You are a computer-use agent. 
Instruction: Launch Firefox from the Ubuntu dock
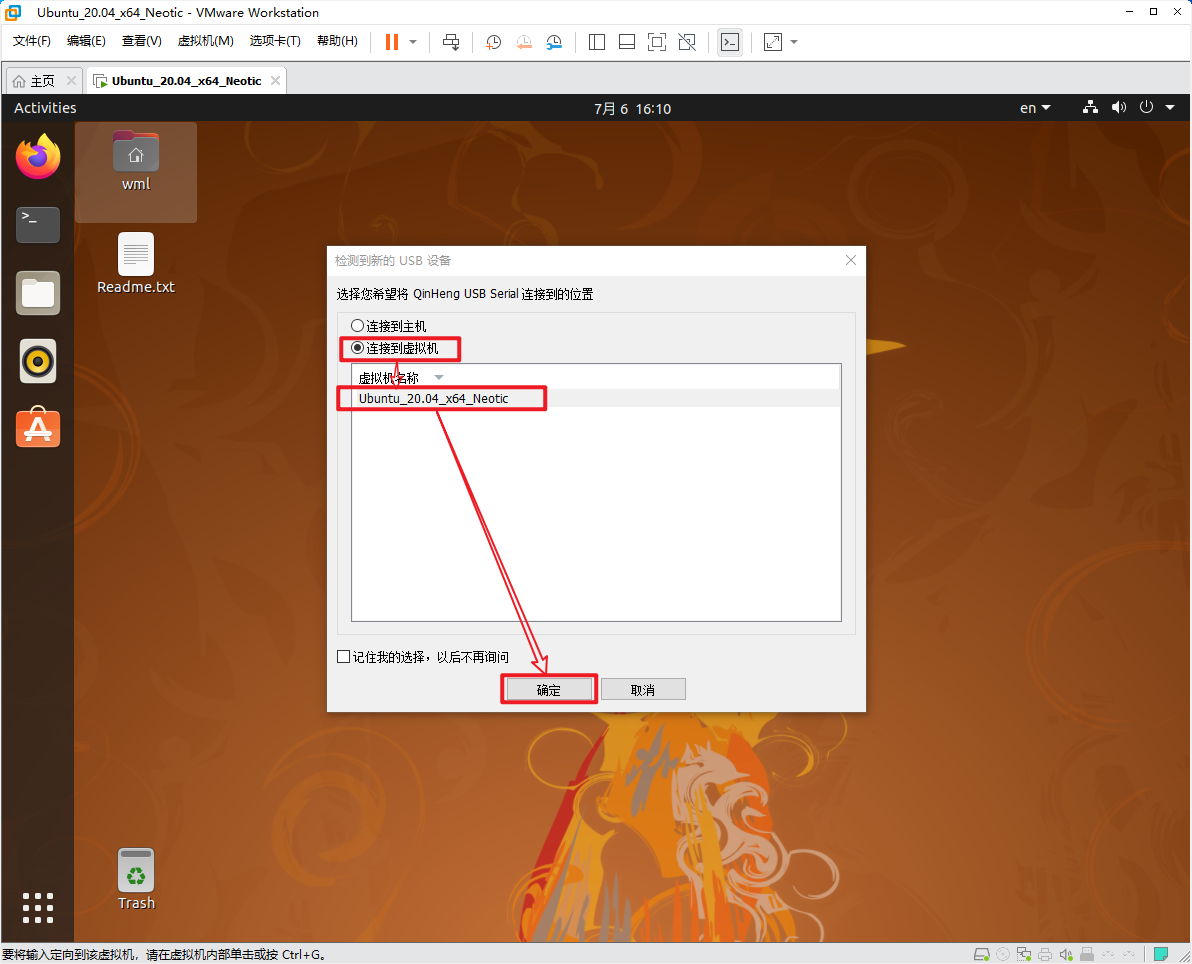click(38, 157)
